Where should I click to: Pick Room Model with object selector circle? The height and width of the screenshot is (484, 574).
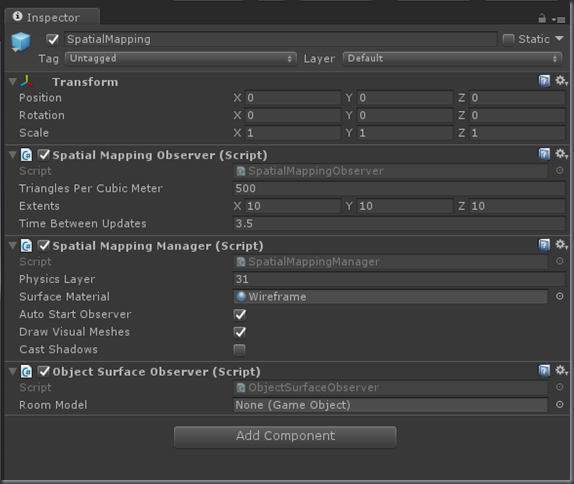tap(559, 405)
